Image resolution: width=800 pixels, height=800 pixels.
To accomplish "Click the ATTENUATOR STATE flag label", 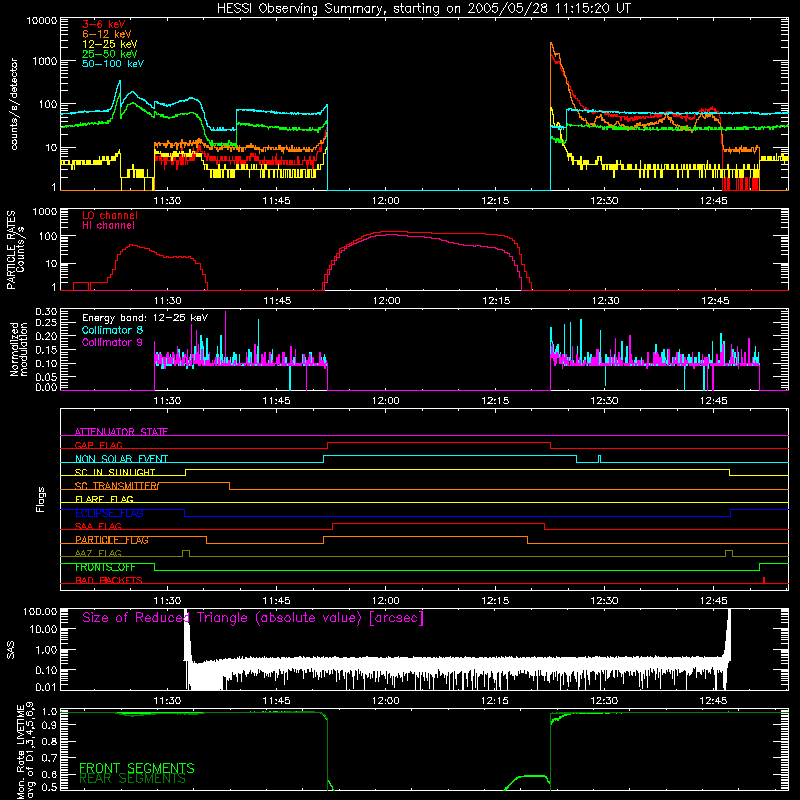I will click(x=121, y=432).
